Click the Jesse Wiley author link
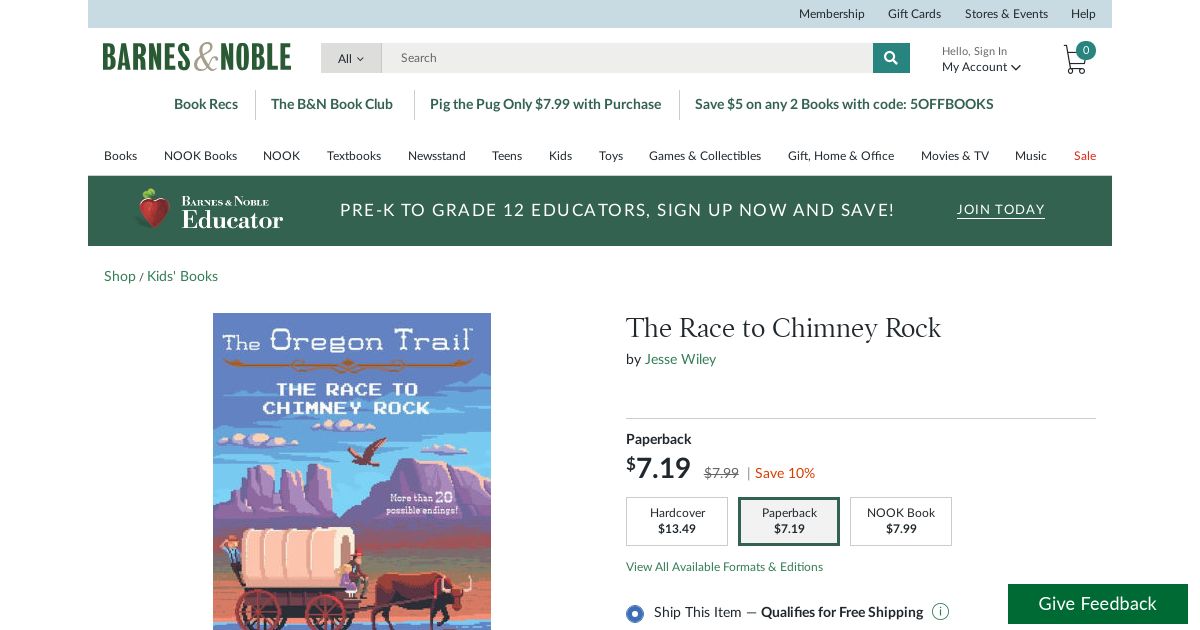This screenshot has width=1200, height=630. tap(680, 359)
